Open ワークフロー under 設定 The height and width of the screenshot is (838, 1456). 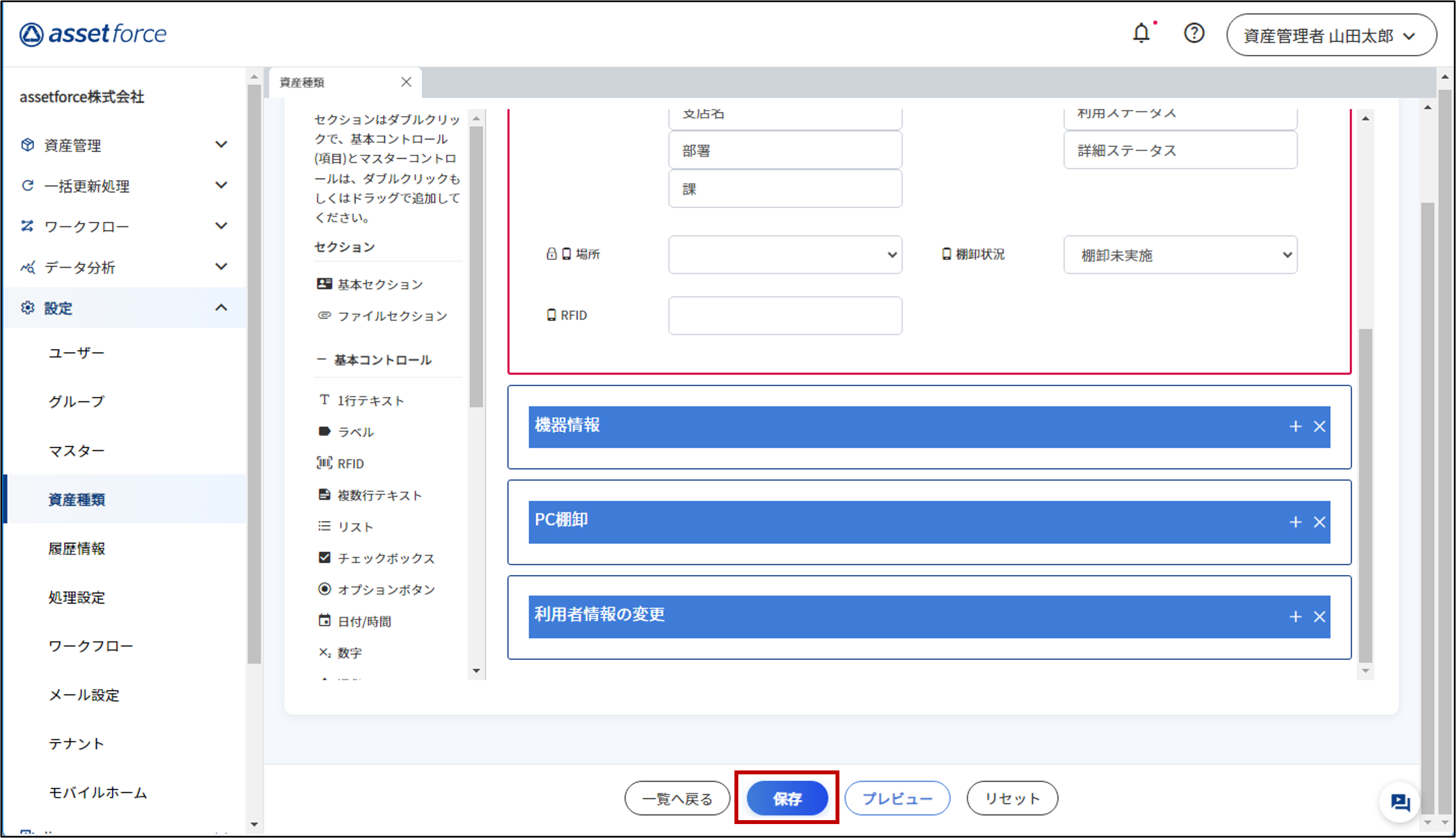(91, 646)
